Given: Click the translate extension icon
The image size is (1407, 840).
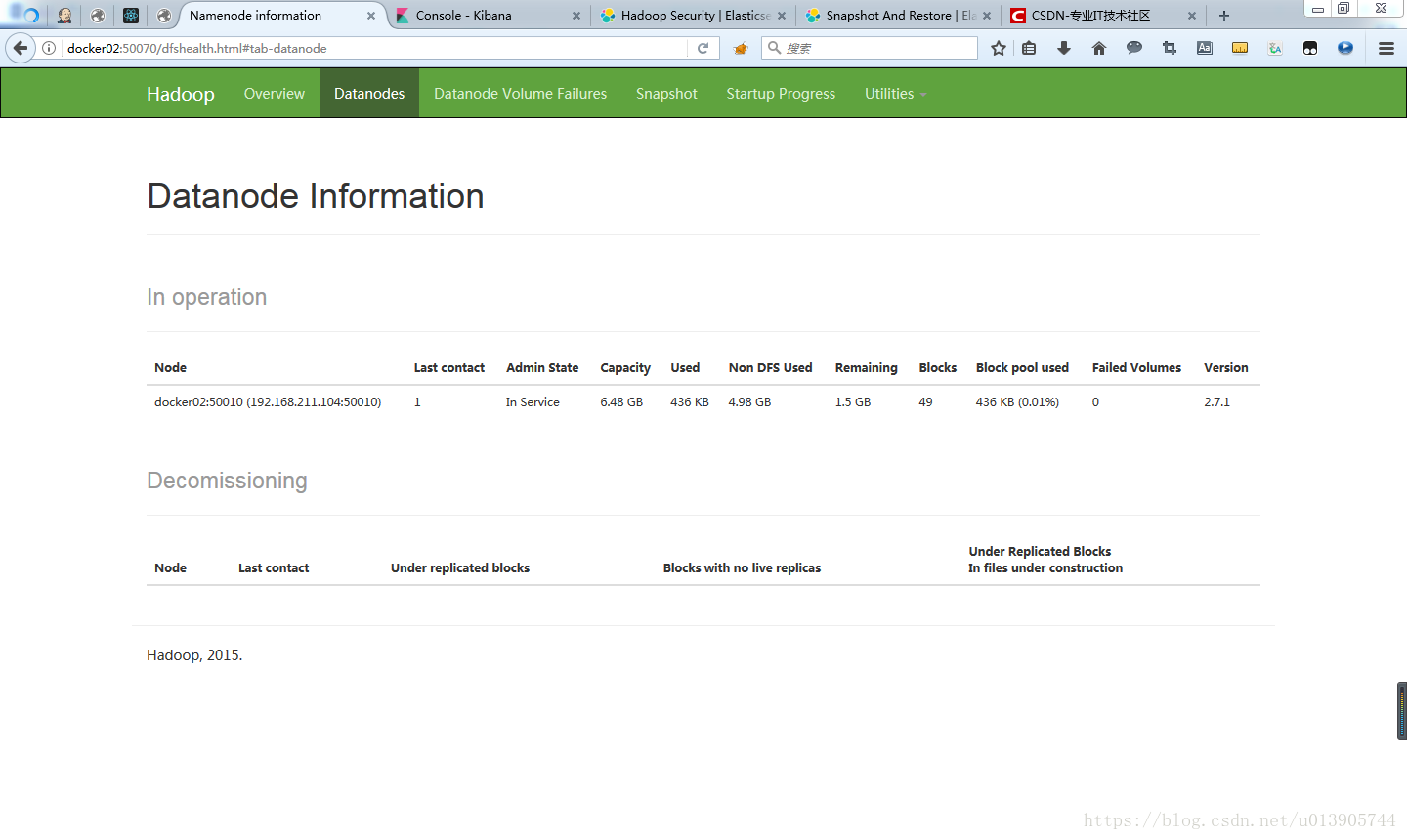Looking at the screenshot, I should click(x=1275, y=48).
